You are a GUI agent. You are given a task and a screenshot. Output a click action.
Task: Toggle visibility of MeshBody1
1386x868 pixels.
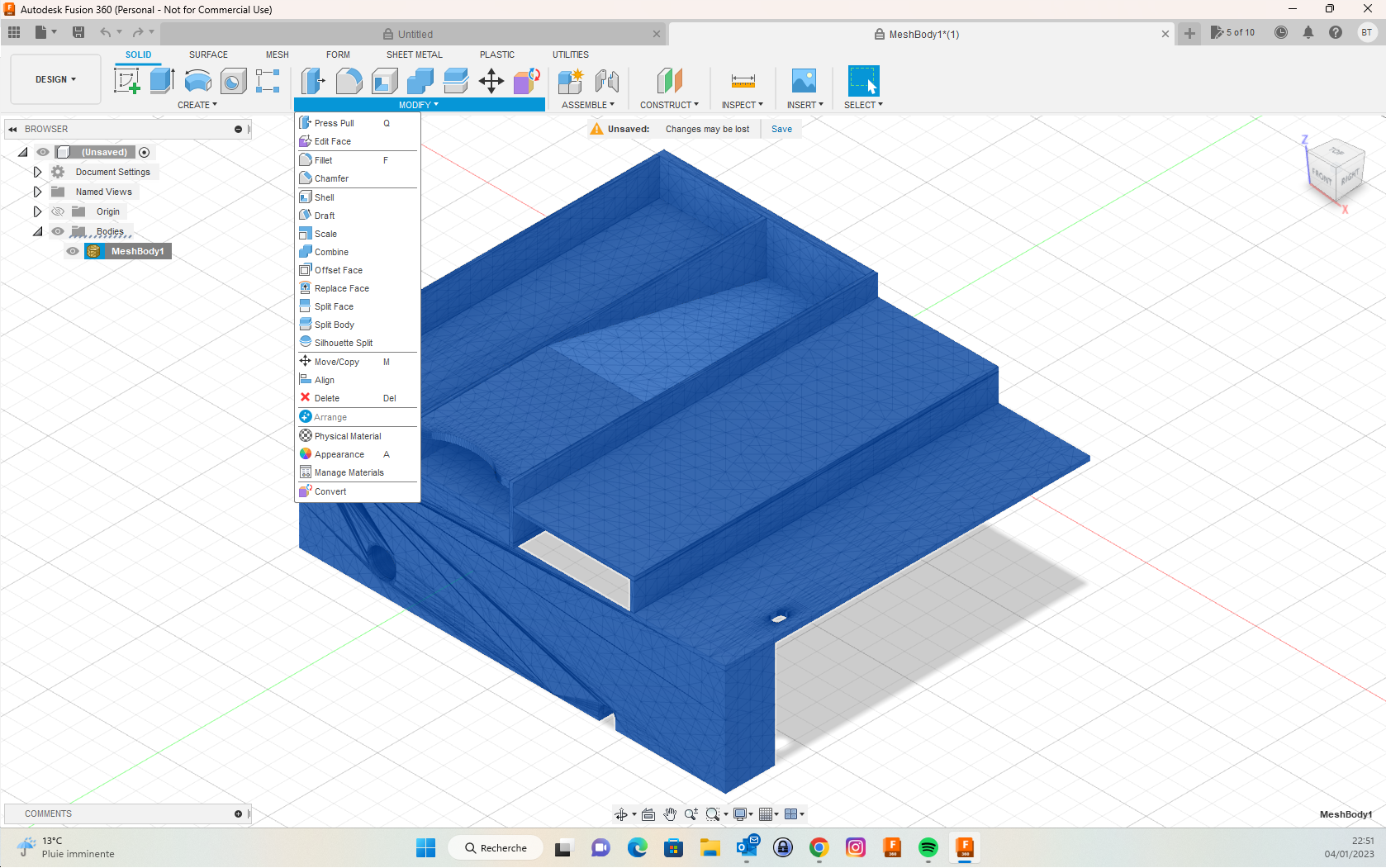click(x=73, y=251)
